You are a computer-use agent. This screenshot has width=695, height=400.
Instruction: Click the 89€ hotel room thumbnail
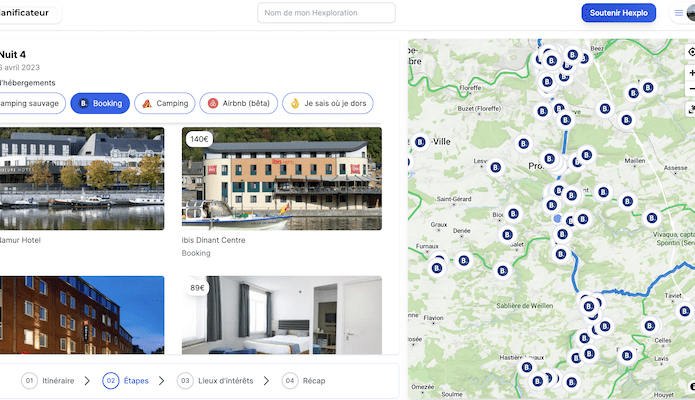pyautogui.click(x=281, y=315)
